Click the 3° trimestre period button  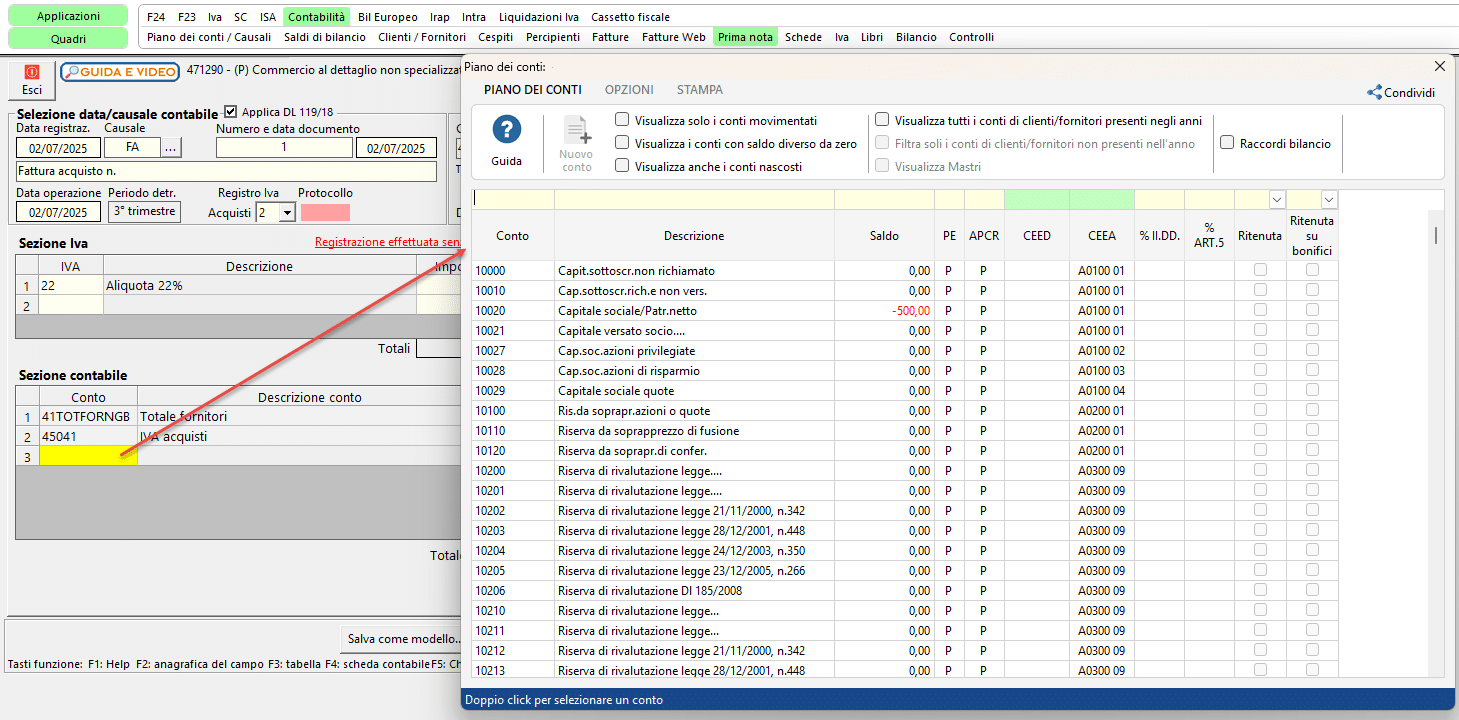pyautogui.click(x=144, y=212)
